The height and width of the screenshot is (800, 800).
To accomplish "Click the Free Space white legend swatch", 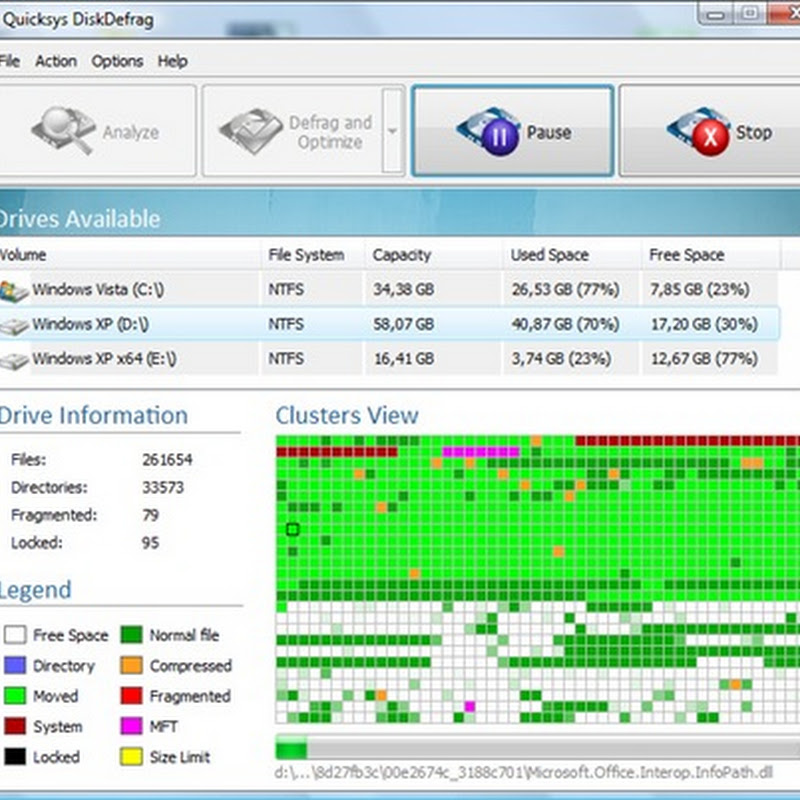I will (15, 635).
